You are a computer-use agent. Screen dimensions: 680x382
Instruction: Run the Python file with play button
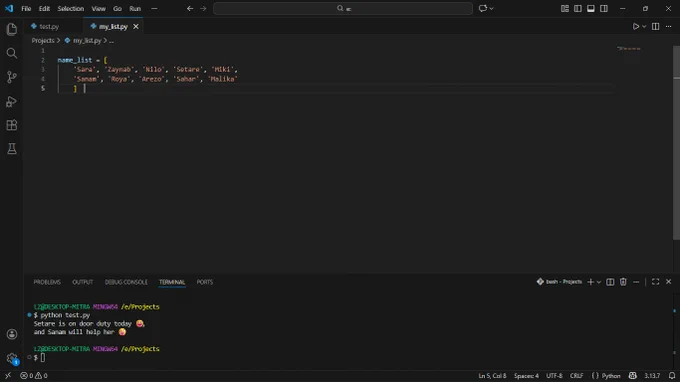[635, 26]
